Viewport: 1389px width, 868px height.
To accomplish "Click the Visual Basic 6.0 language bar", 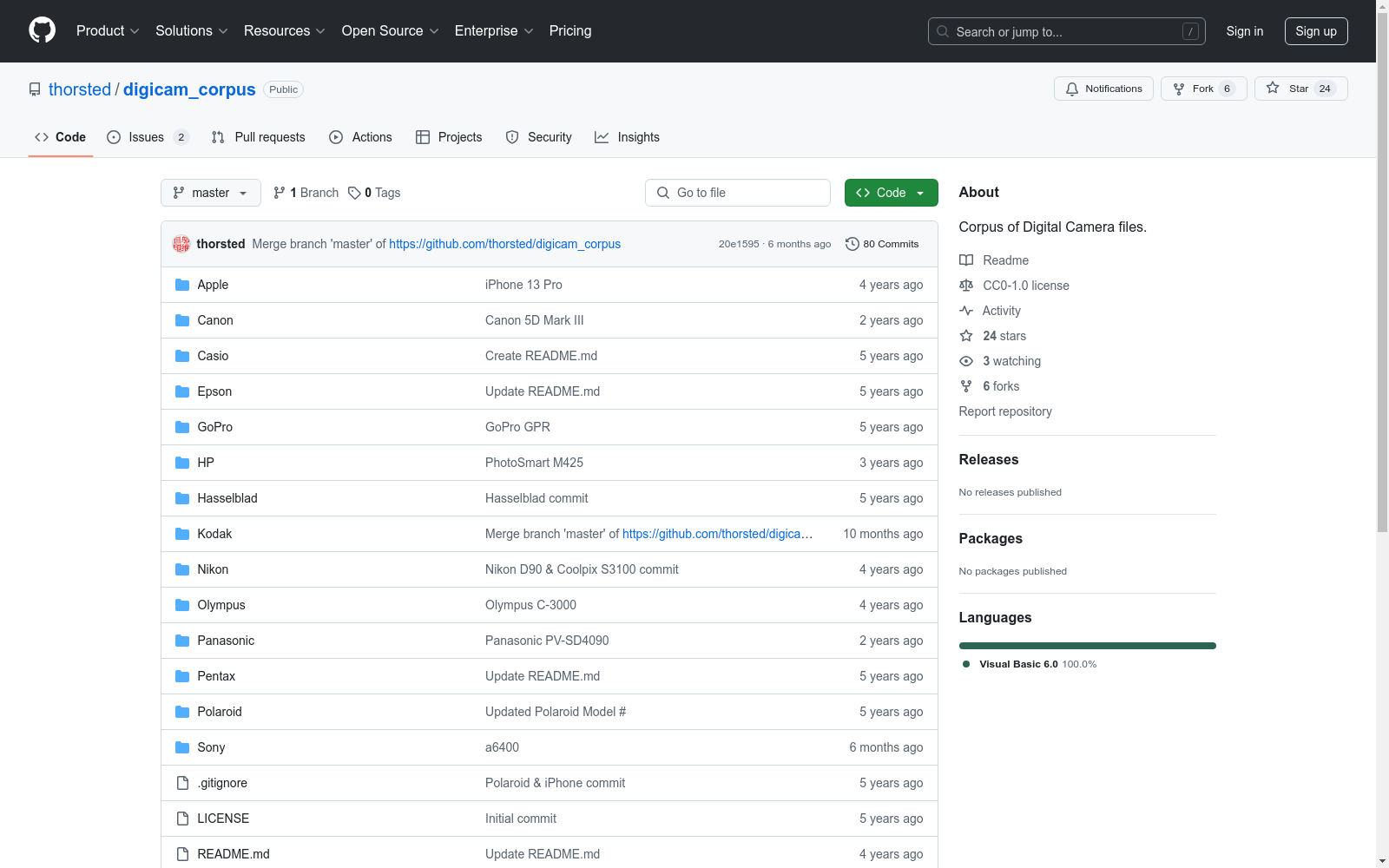I will coord(1088,646).
